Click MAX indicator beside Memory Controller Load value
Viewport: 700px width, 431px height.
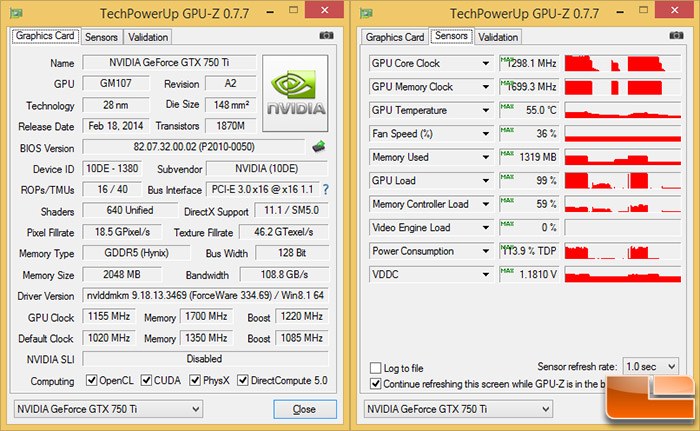coord(507,200)
